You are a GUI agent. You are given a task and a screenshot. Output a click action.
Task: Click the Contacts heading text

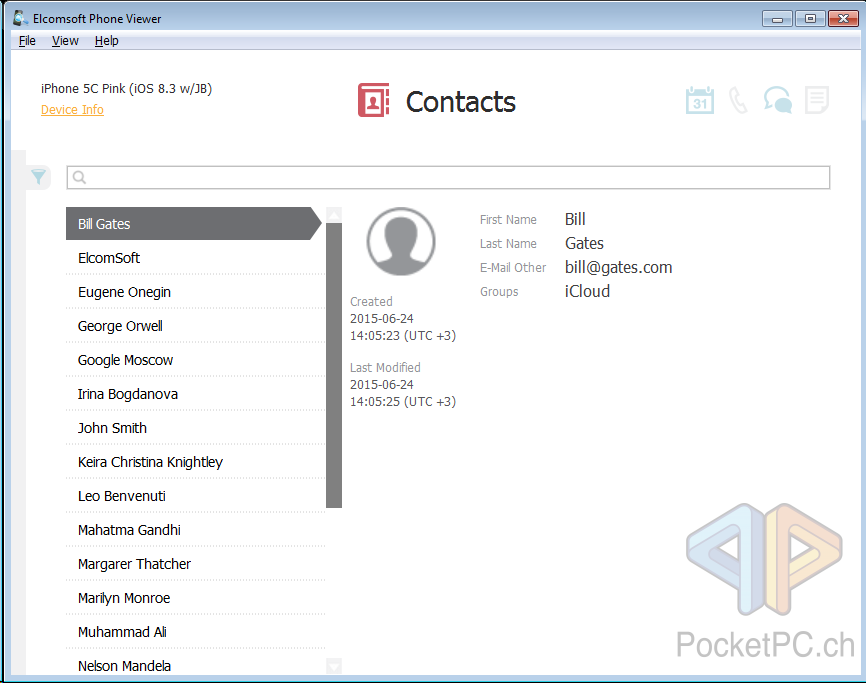461,102
